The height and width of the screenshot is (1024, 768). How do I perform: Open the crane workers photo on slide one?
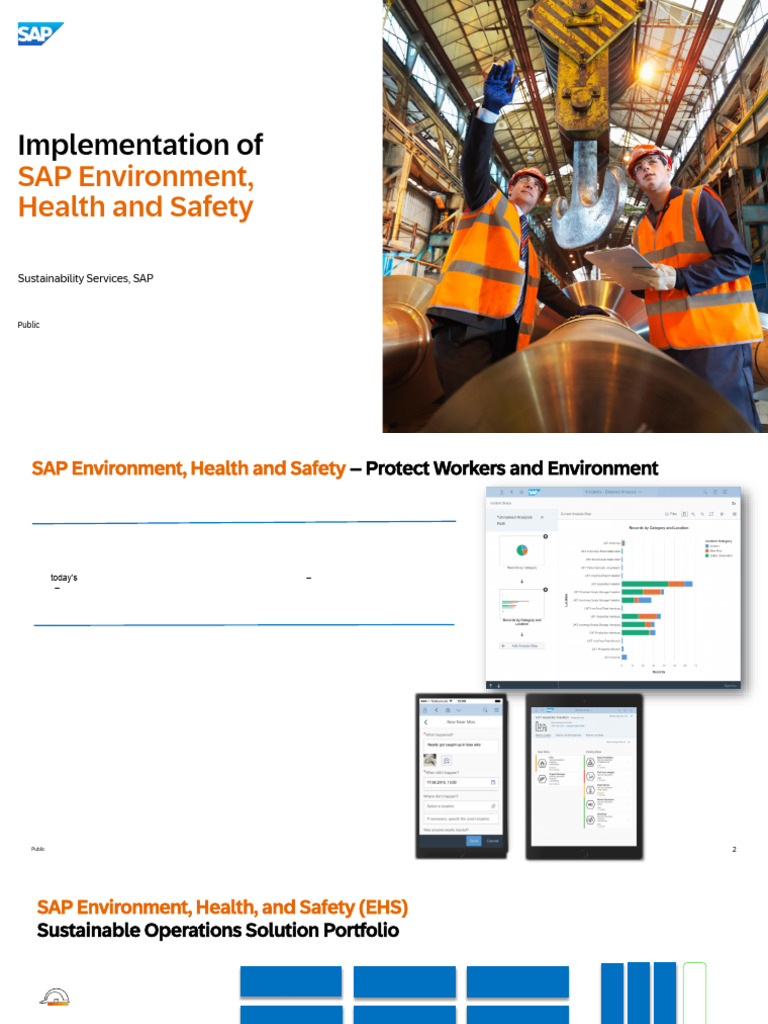pos(575,216)
